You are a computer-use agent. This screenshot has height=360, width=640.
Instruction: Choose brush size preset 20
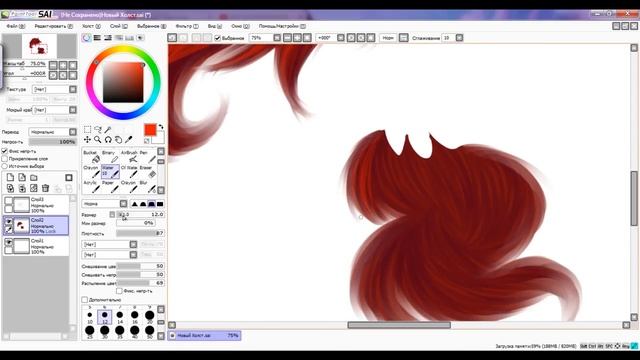click(x=149, y=317)
